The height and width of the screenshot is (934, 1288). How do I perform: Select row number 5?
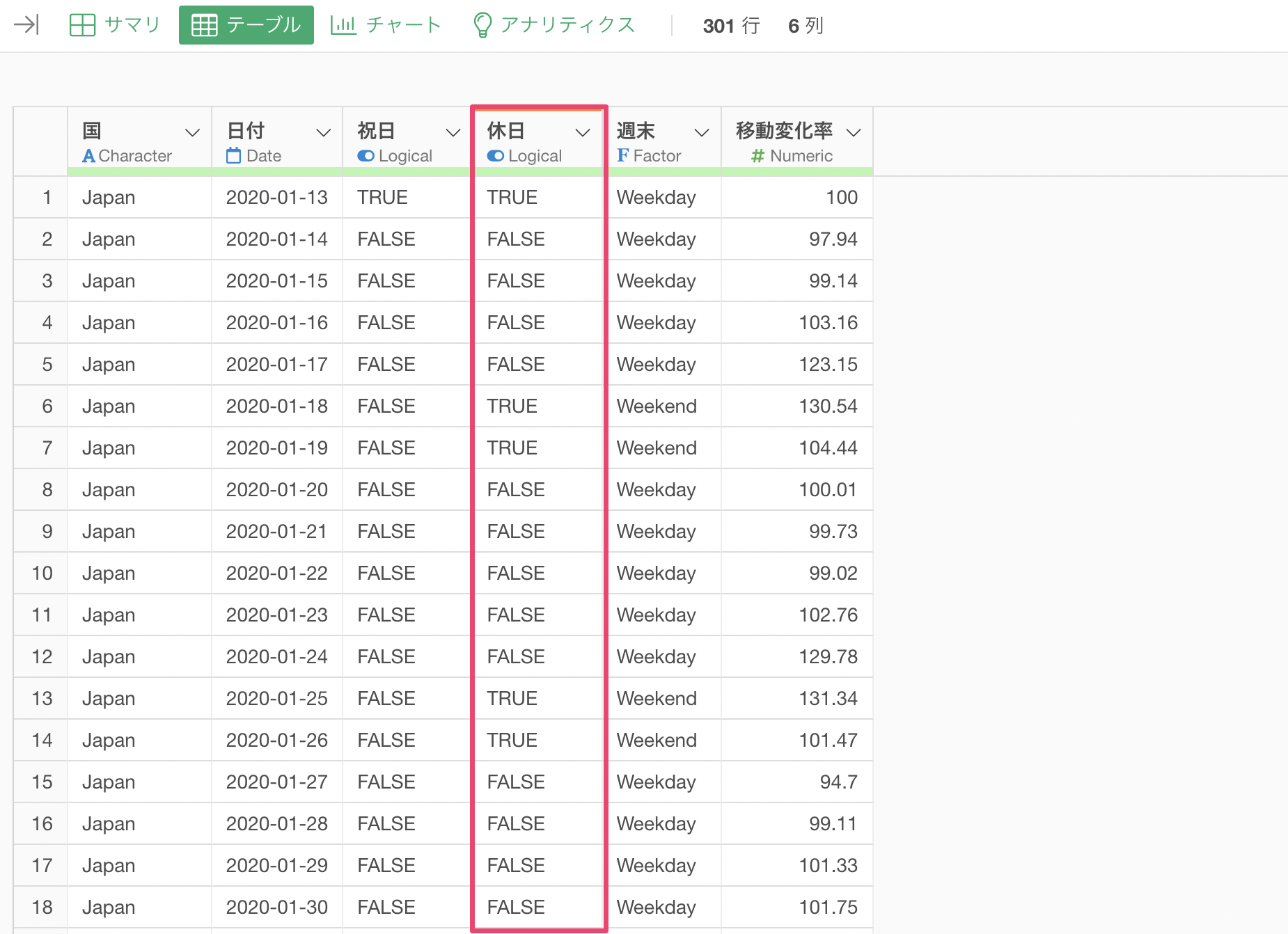click(41, 365)
